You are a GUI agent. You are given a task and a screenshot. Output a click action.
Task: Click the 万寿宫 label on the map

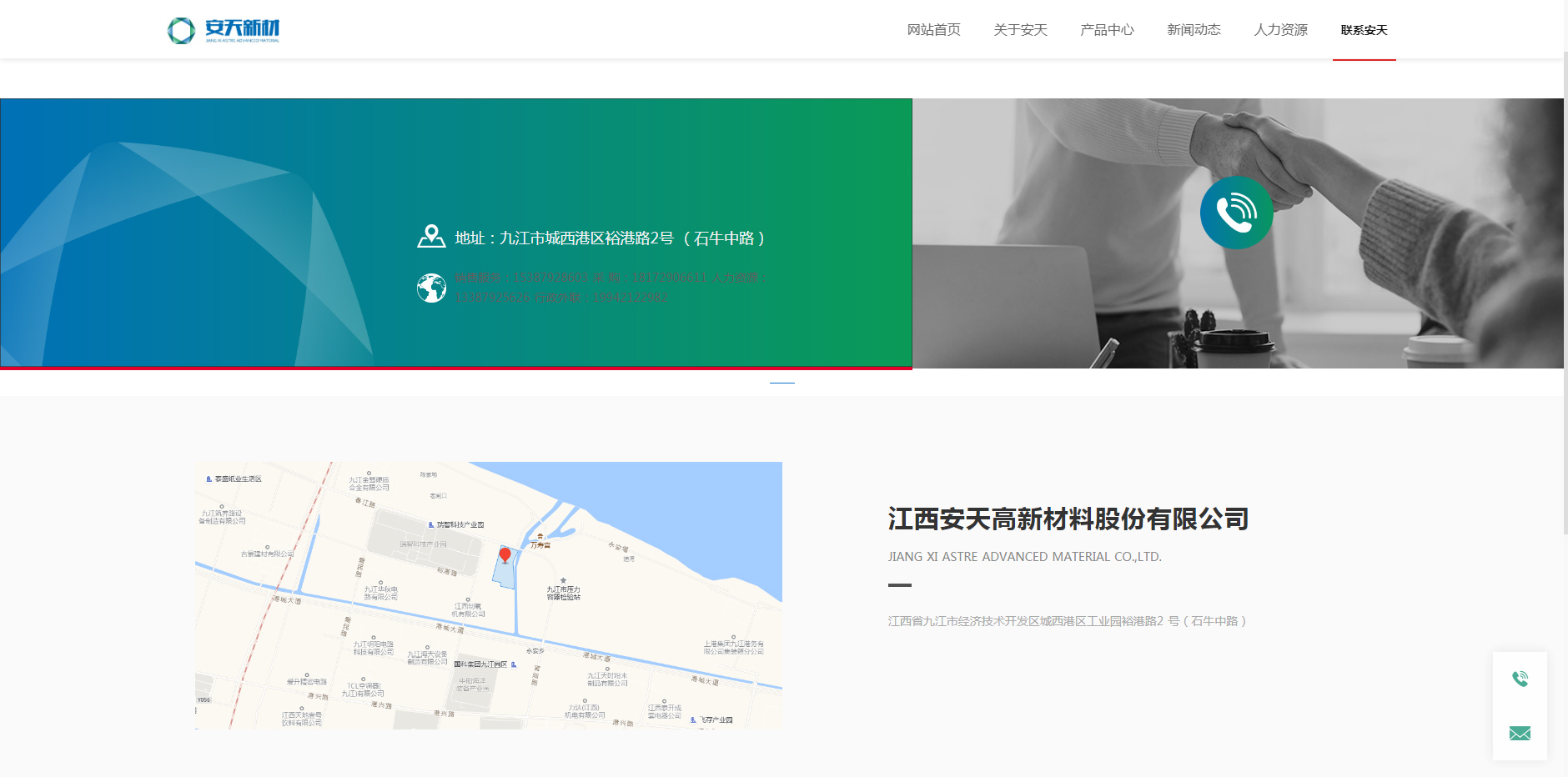pos(540,545)
